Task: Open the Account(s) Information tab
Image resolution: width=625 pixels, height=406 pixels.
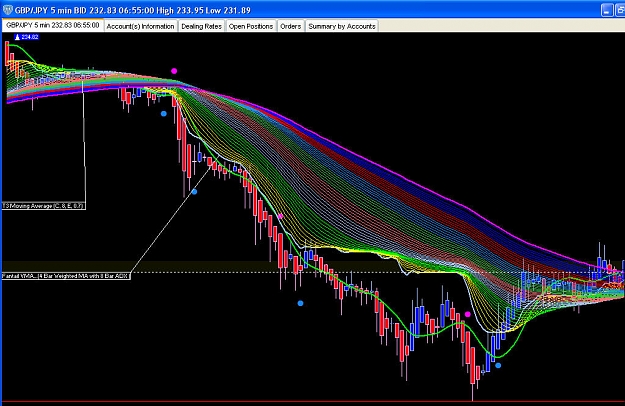Action: click(140, 26)
